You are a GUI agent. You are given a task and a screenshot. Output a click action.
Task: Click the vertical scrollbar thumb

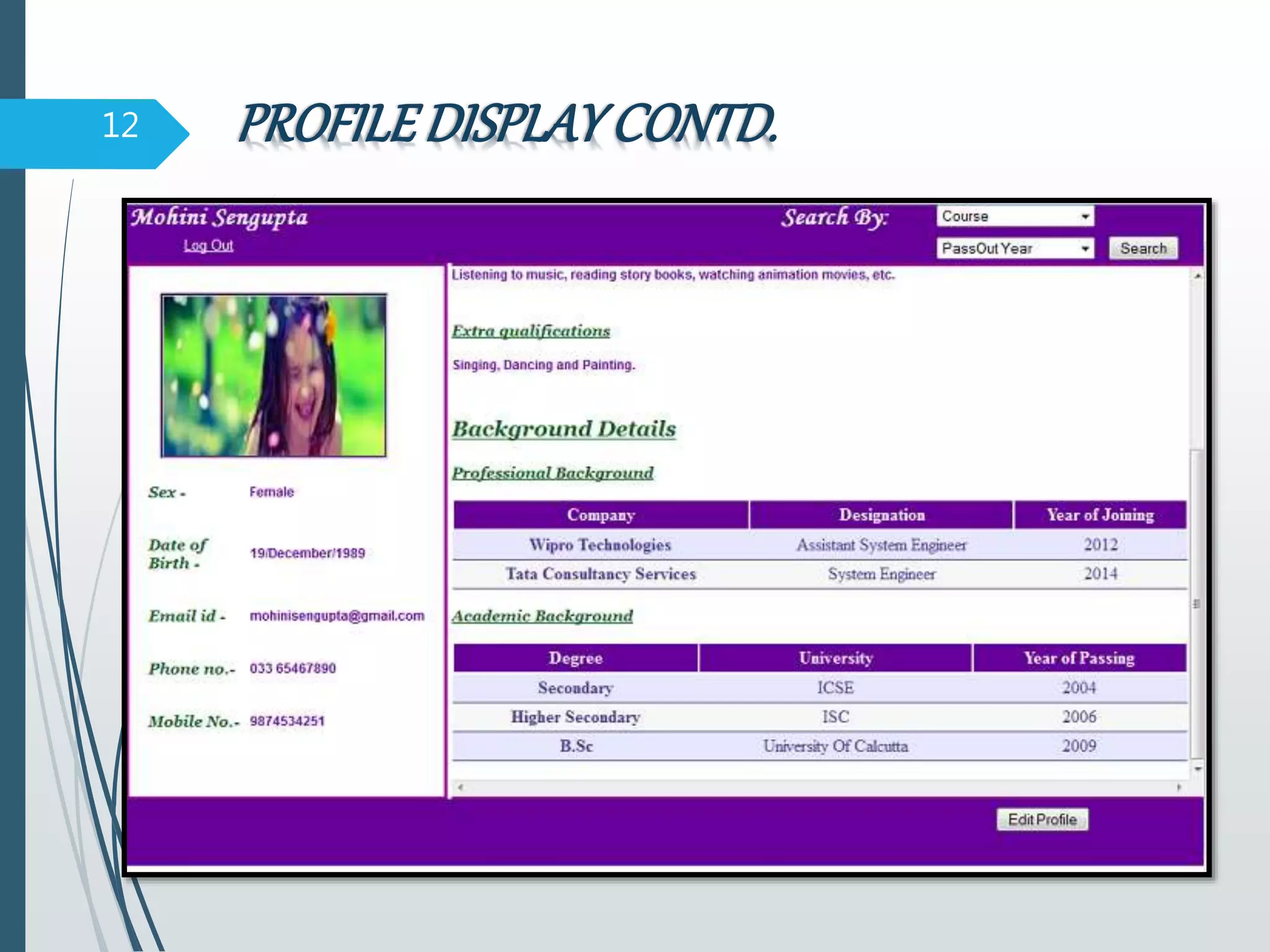point(1197,603)
